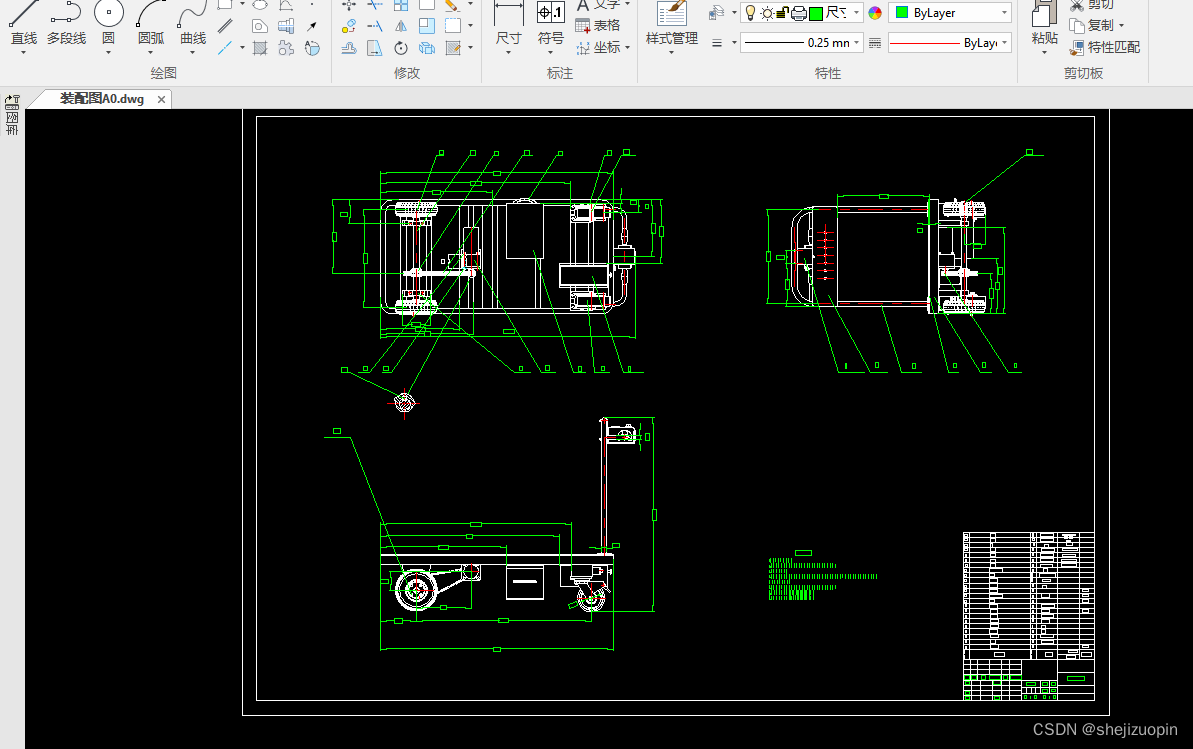
Task: Expand the 样式管理 dropdown arrow
Action: pos(672,53)
